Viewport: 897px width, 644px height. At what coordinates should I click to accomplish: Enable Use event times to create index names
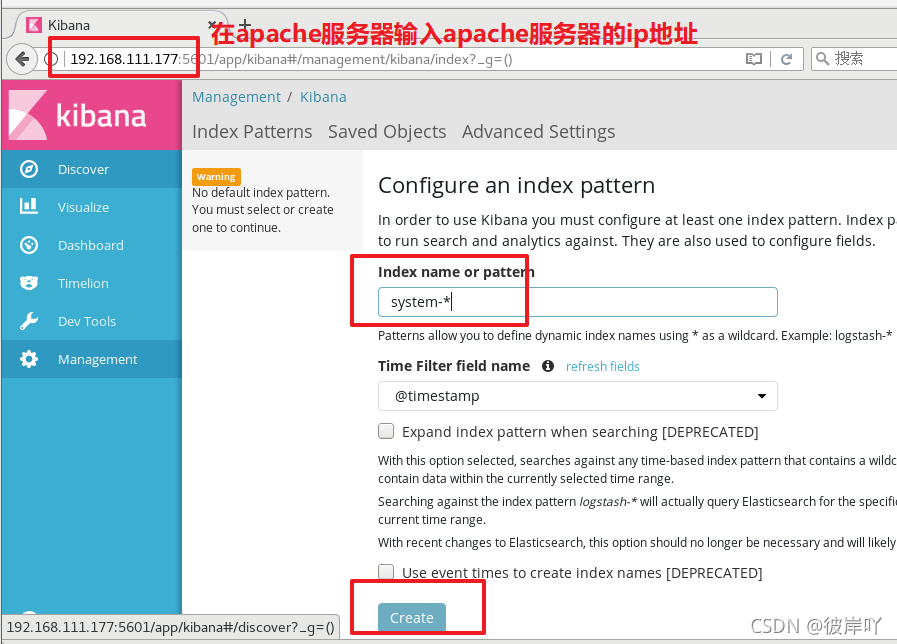(386, 571)
